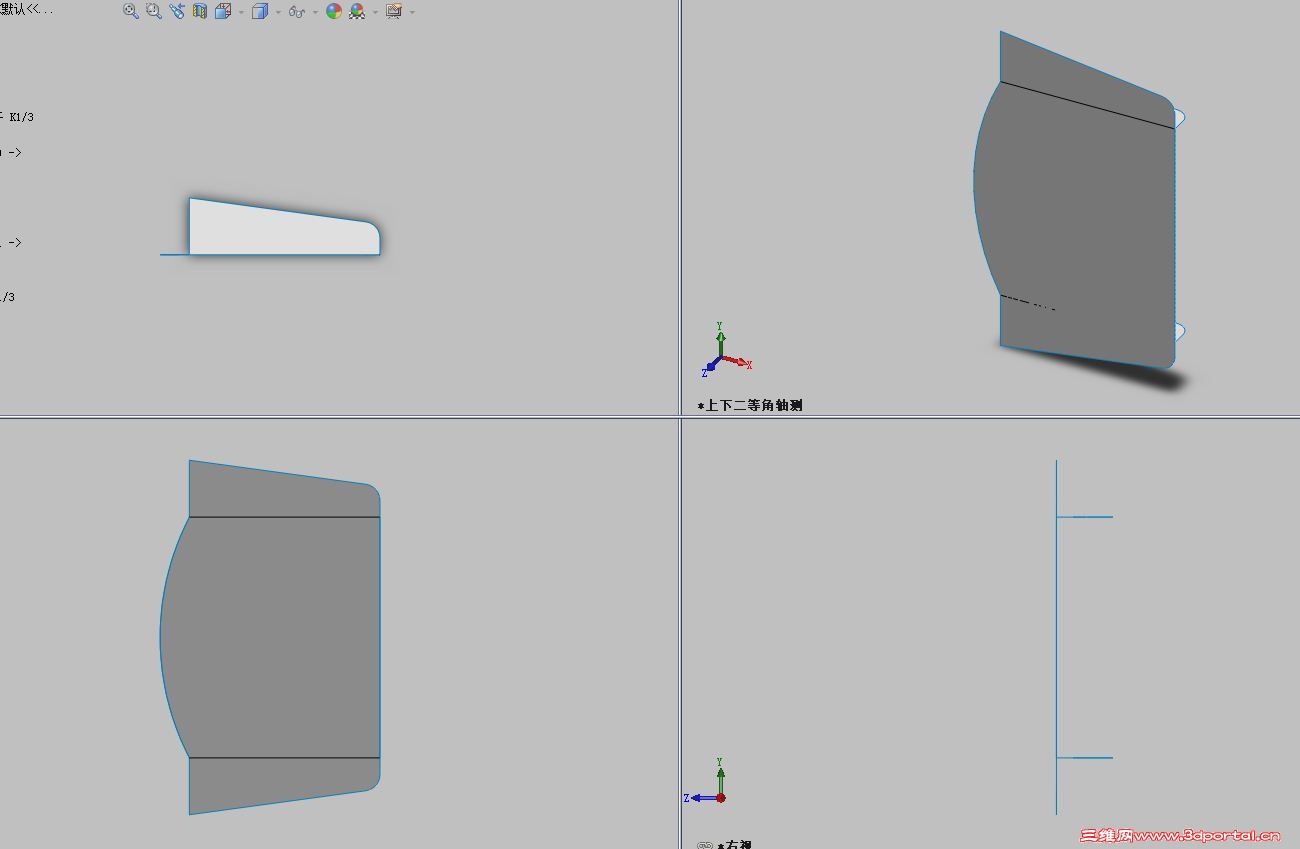Click the Apply Scene icon
This screenshot has width=1300, height=849.
click(357, 11)
